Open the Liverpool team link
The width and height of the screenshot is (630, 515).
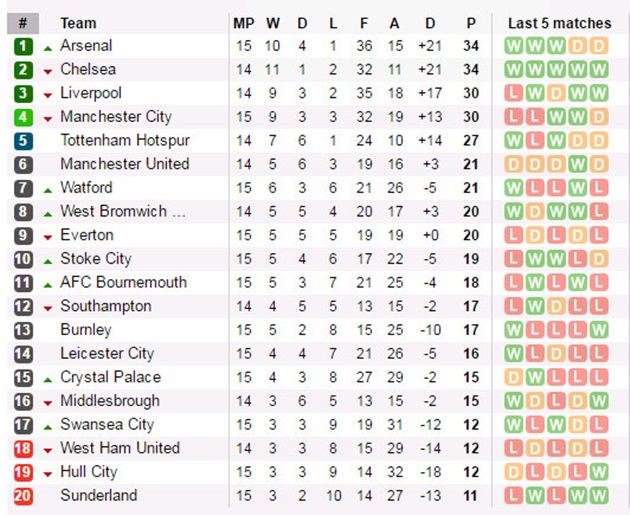[90, 93]
